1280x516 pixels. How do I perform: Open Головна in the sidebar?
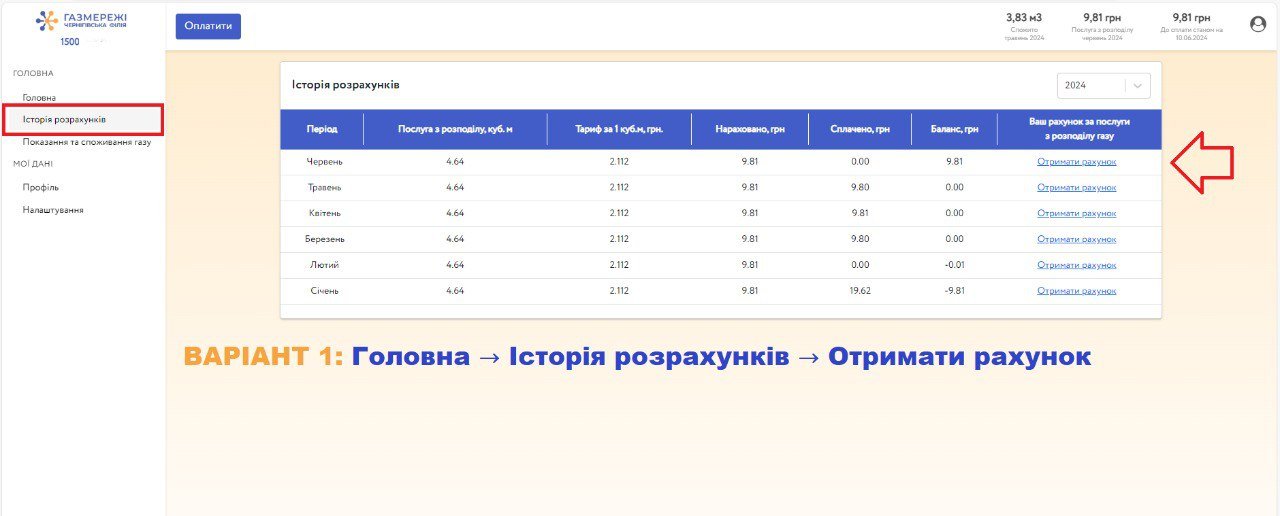pos(39,98)
